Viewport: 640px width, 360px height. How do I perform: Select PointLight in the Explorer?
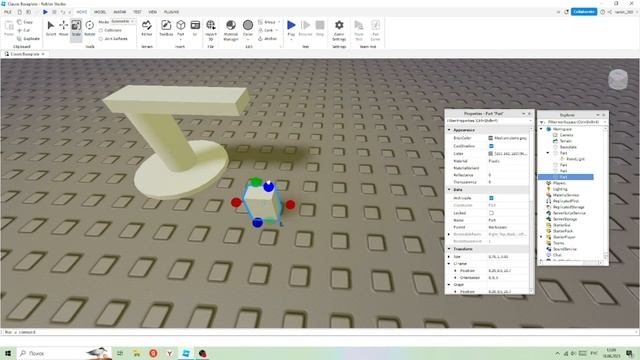pos(576,159)
